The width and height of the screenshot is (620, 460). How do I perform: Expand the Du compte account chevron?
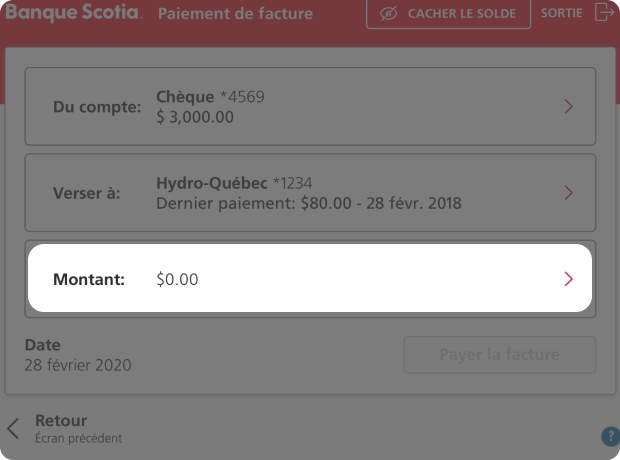point(568,106)
